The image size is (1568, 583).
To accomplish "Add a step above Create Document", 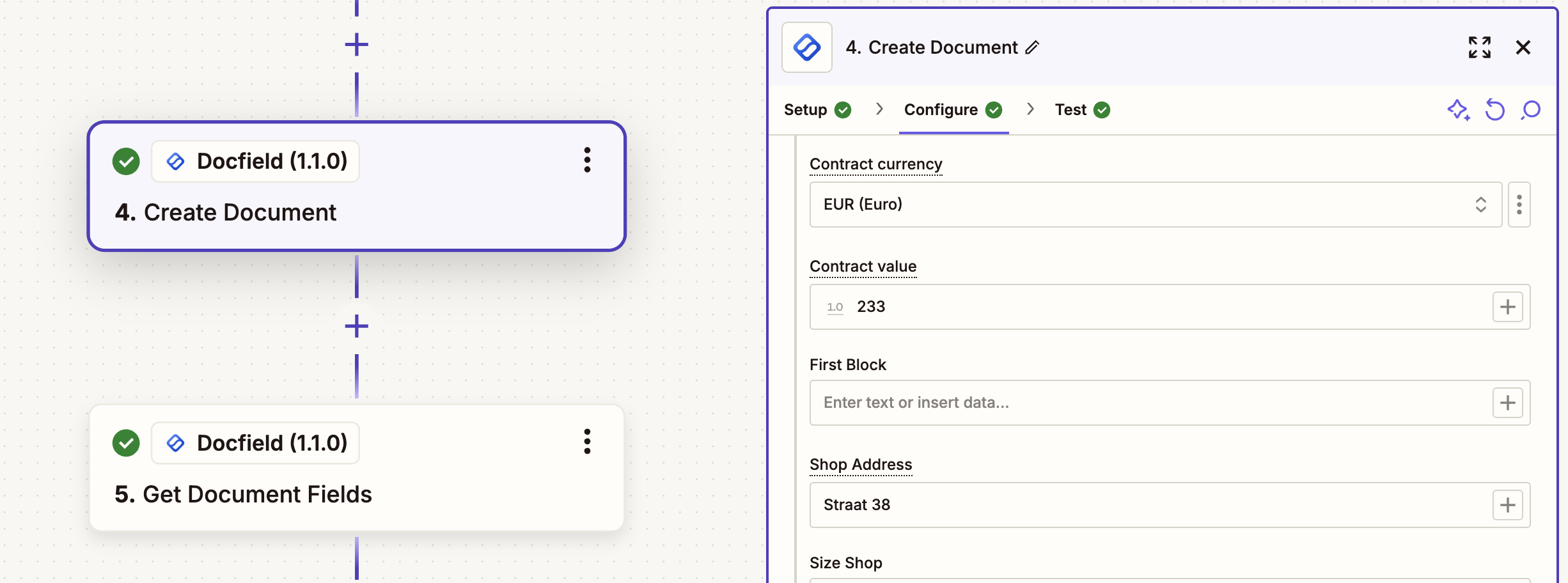I will click(x=356, y=45).
